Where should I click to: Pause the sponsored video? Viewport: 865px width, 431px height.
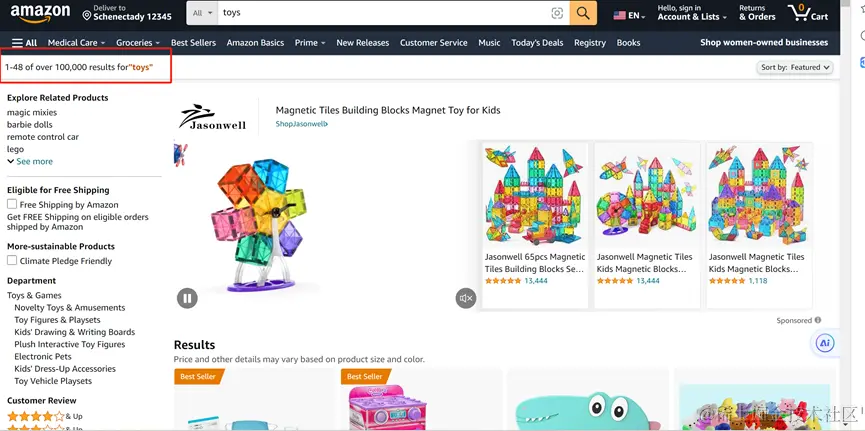(187, 297)
